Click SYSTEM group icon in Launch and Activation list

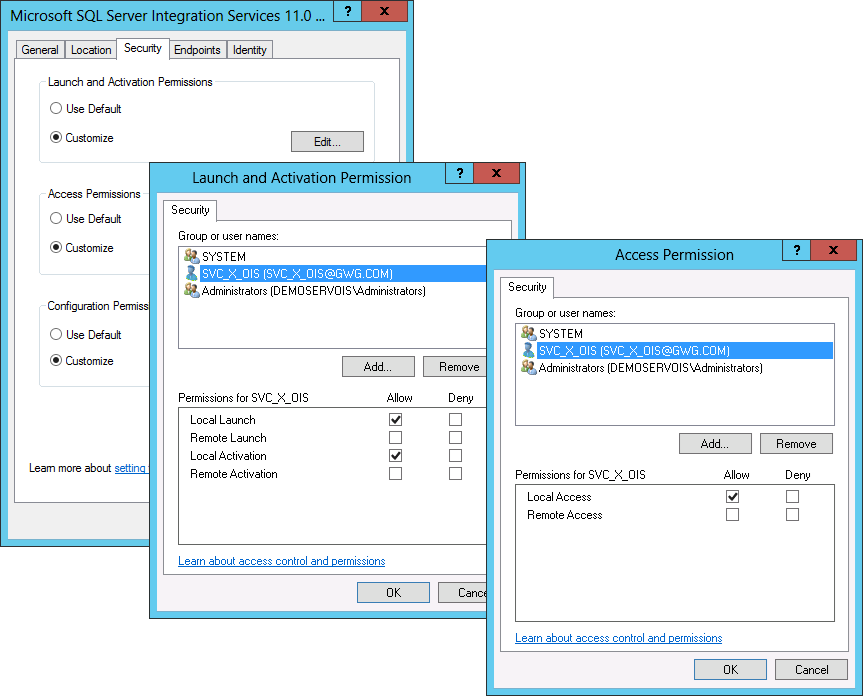point(192,256)
